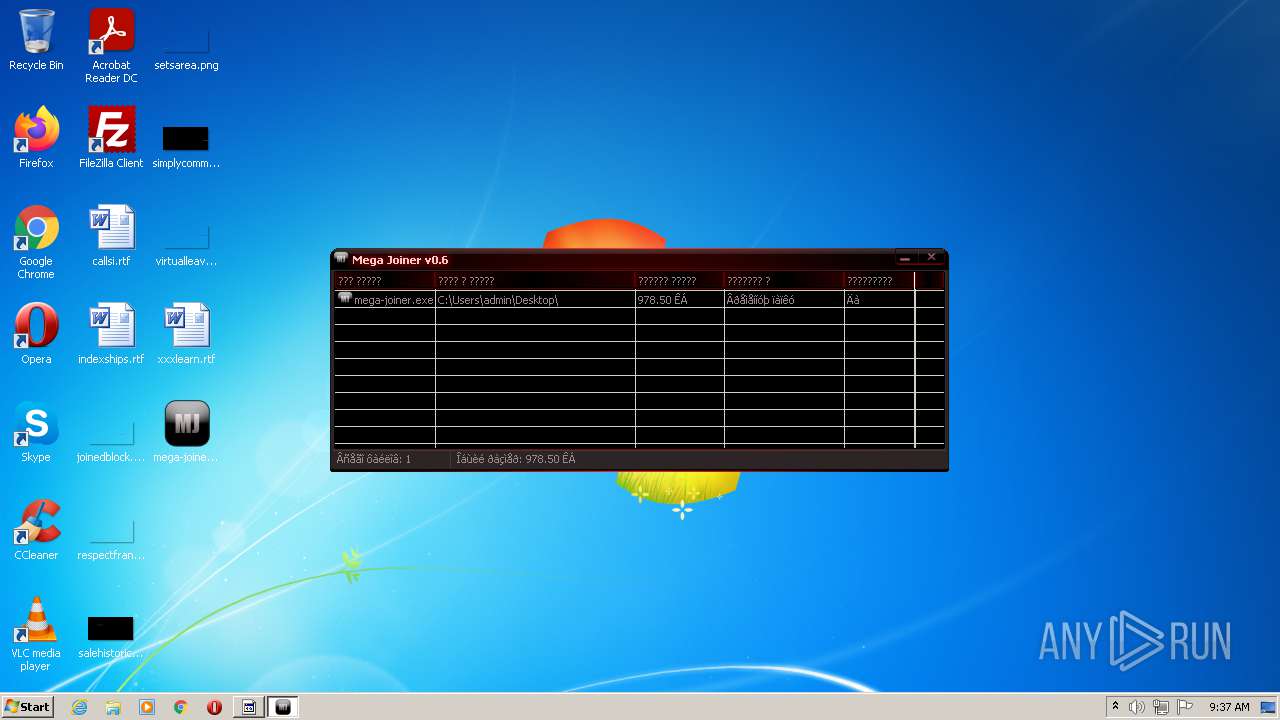Minimize the Mega Joiner window
The width and height of the screenshot is (1280, 720).
[x=905, y=258]
